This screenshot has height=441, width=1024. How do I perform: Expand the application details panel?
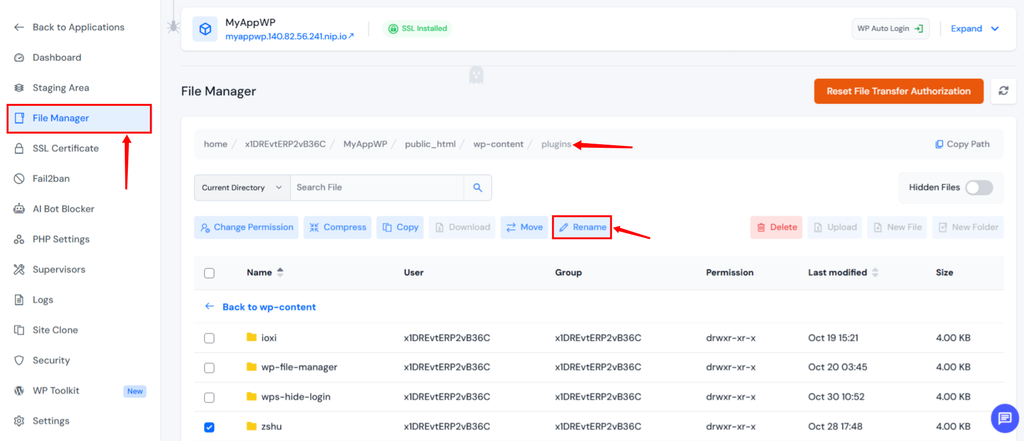[975, 29]
